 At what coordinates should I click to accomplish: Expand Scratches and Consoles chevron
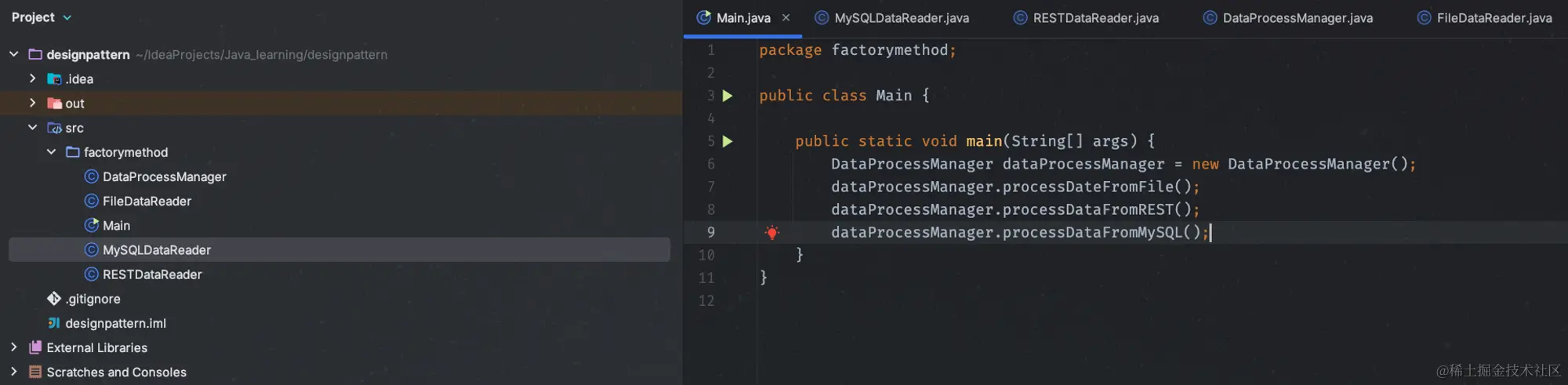(14, 371)
